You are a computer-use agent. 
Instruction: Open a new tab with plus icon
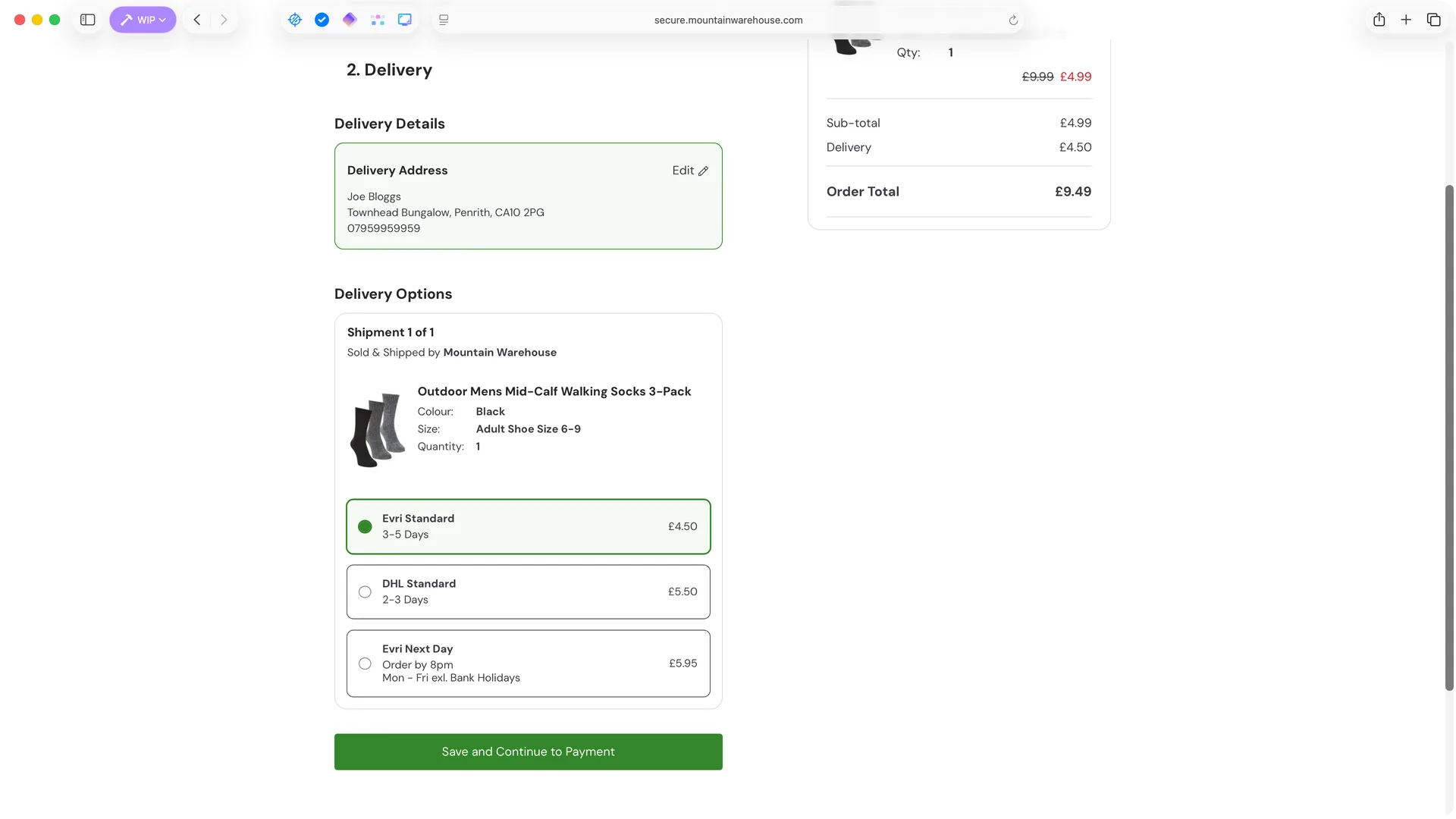pyautogui.click(x=1406, y=20)
